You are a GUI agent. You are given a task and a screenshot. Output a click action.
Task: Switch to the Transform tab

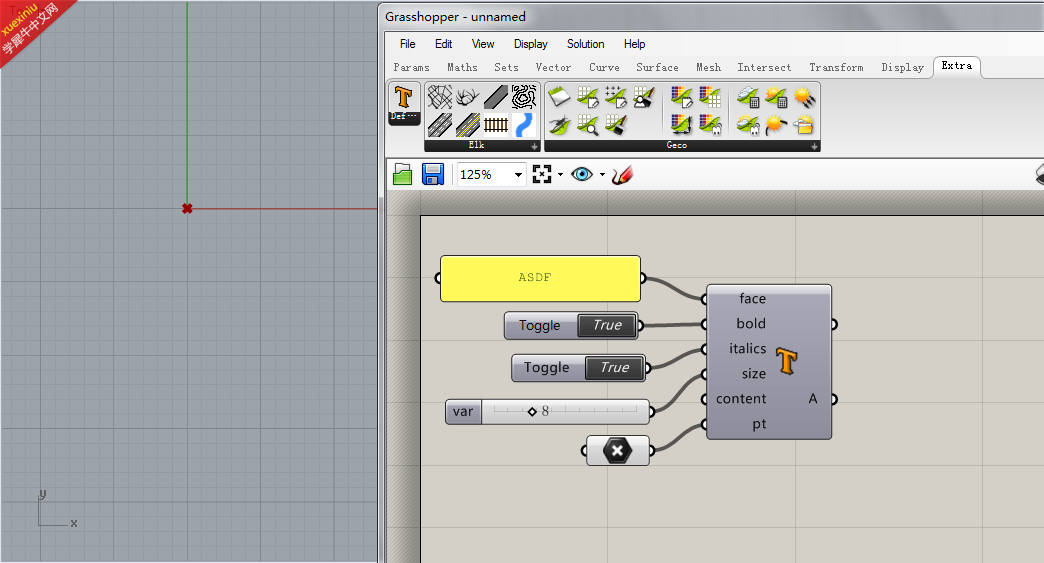[836, 67]
